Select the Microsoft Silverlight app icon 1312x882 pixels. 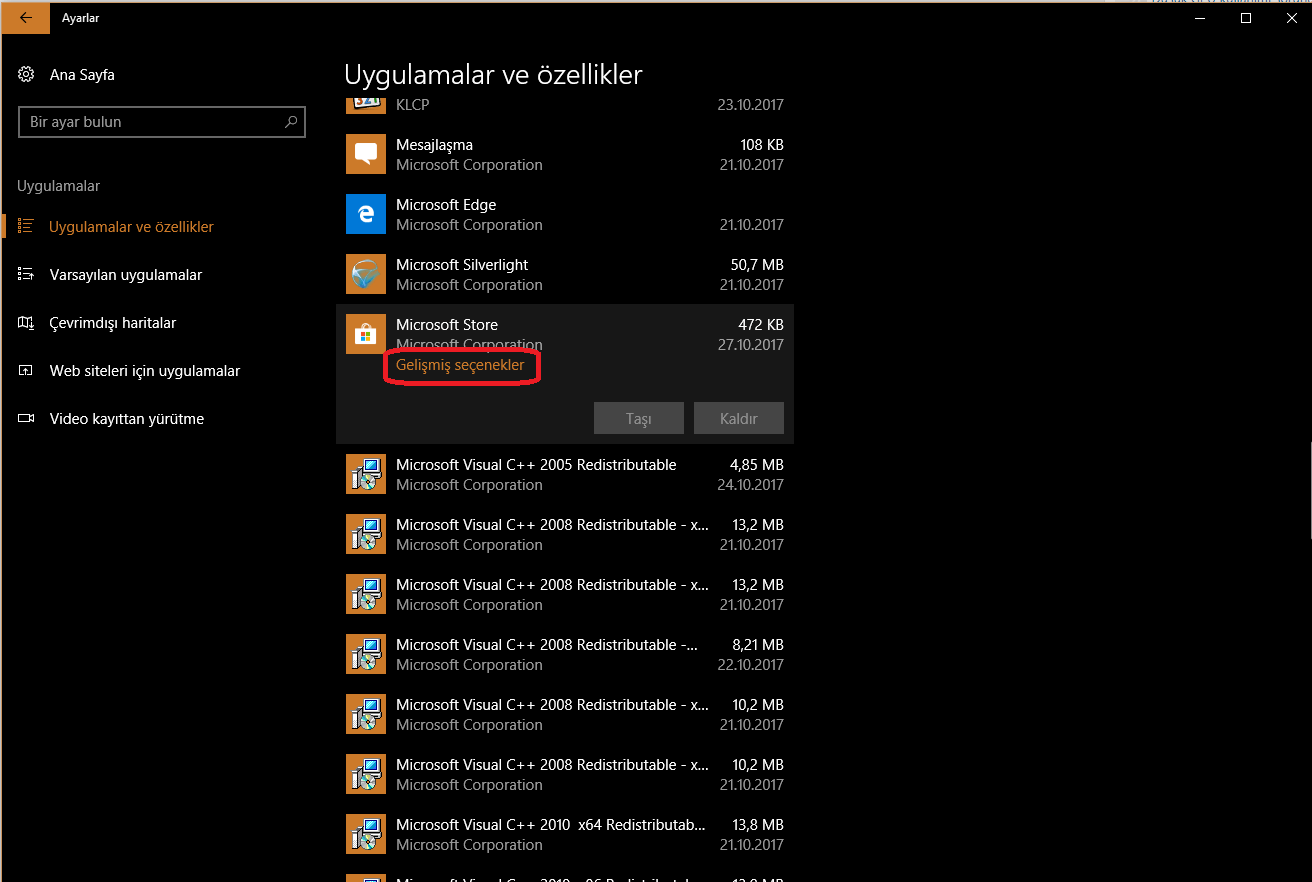[366, 274]
